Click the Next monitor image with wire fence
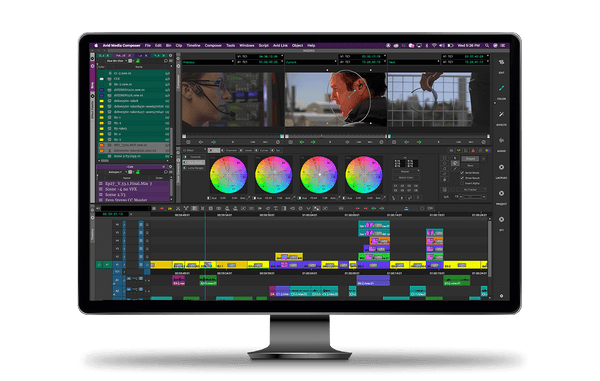This screenshot has height=381, width=600. coord(439,99)
